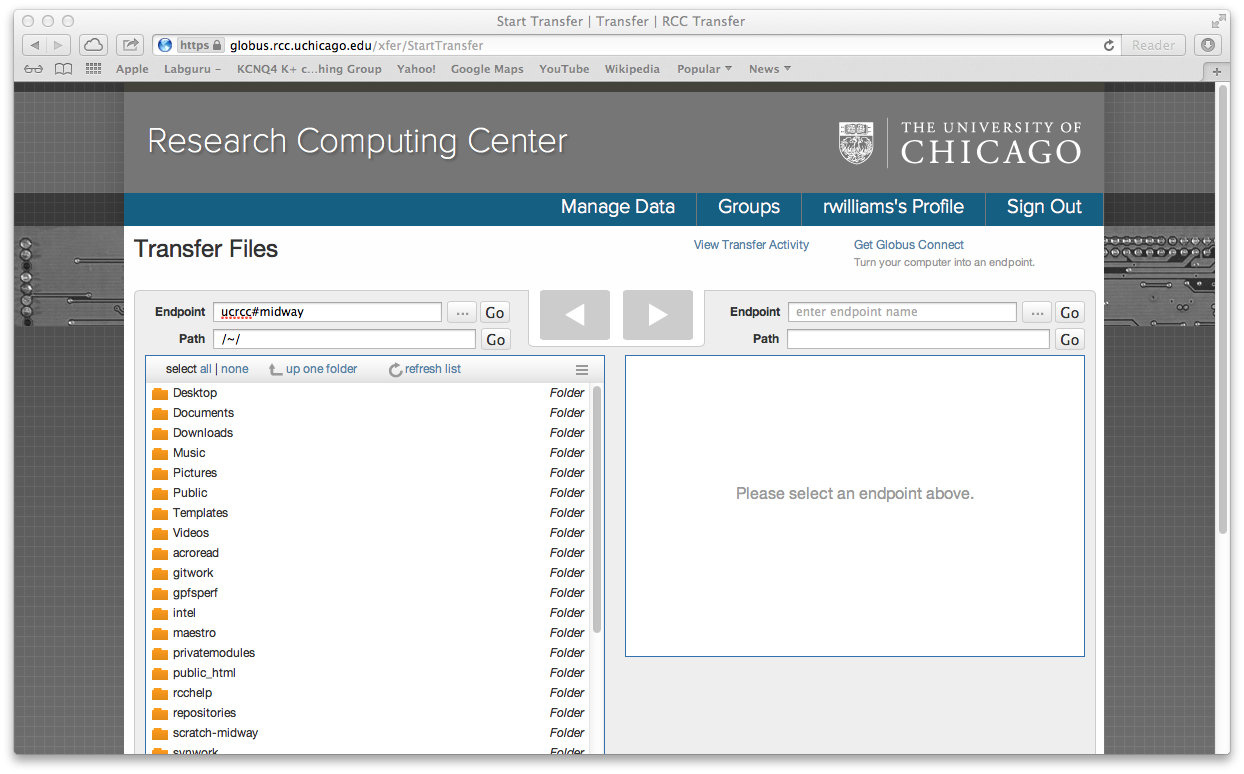1244x774 pixels.
Task: Click University of Chicago crest logo
Action: [856, 143]
